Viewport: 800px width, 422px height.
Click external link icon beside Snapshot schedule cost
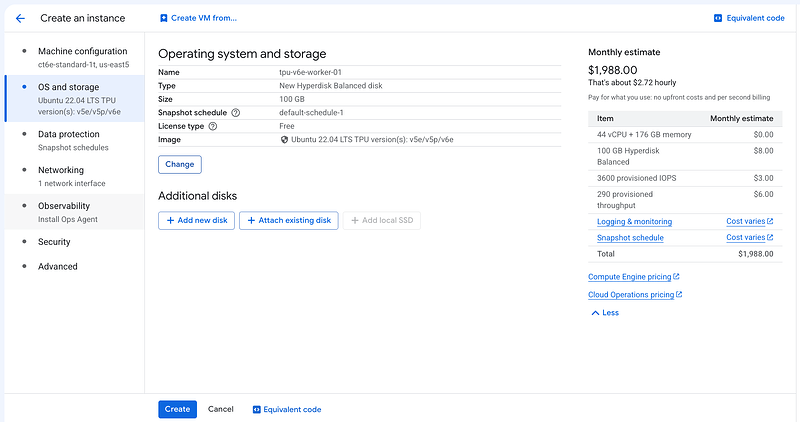tap(770, 237)
